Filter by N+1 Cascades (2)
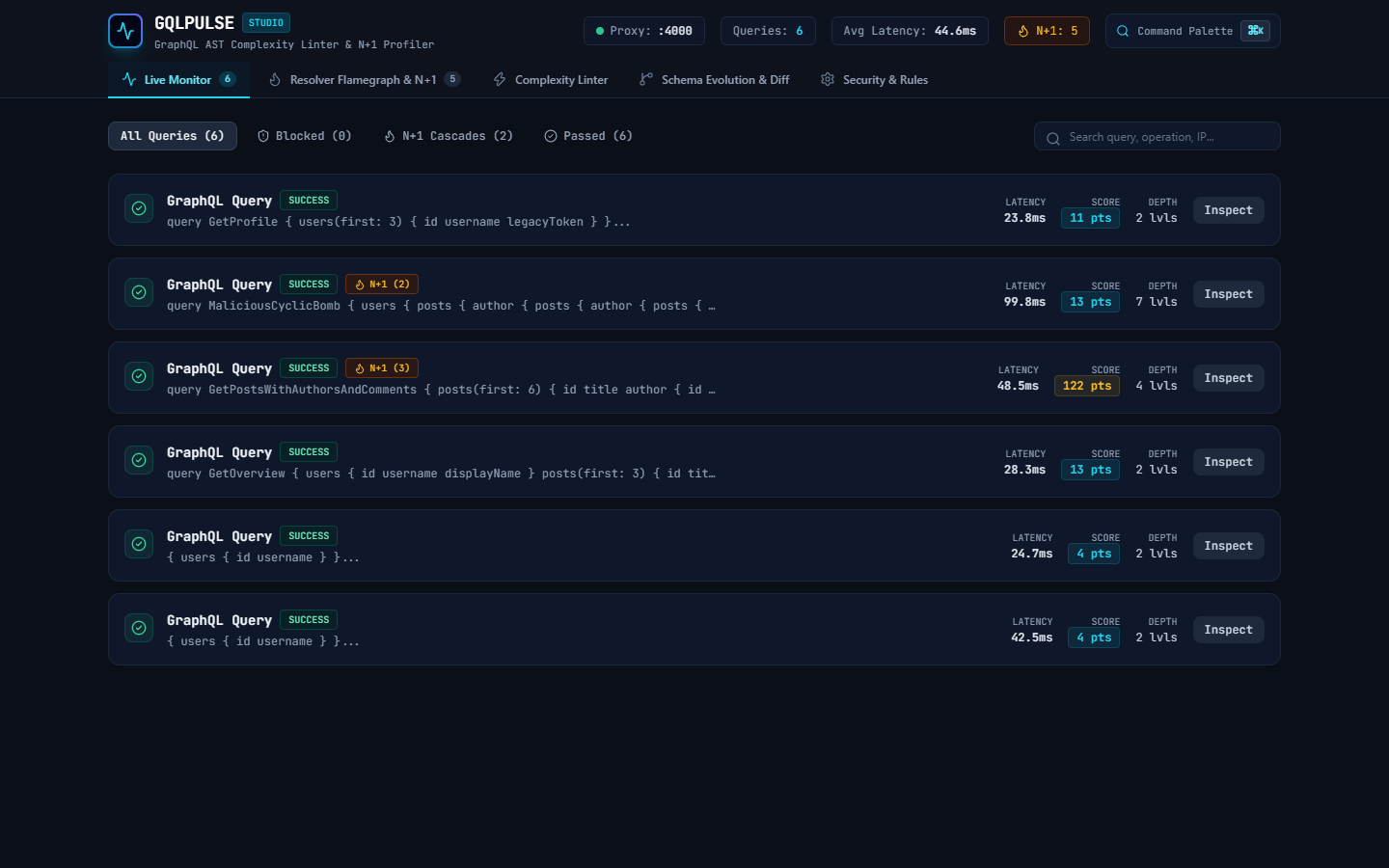 click(x=449, y=136)
